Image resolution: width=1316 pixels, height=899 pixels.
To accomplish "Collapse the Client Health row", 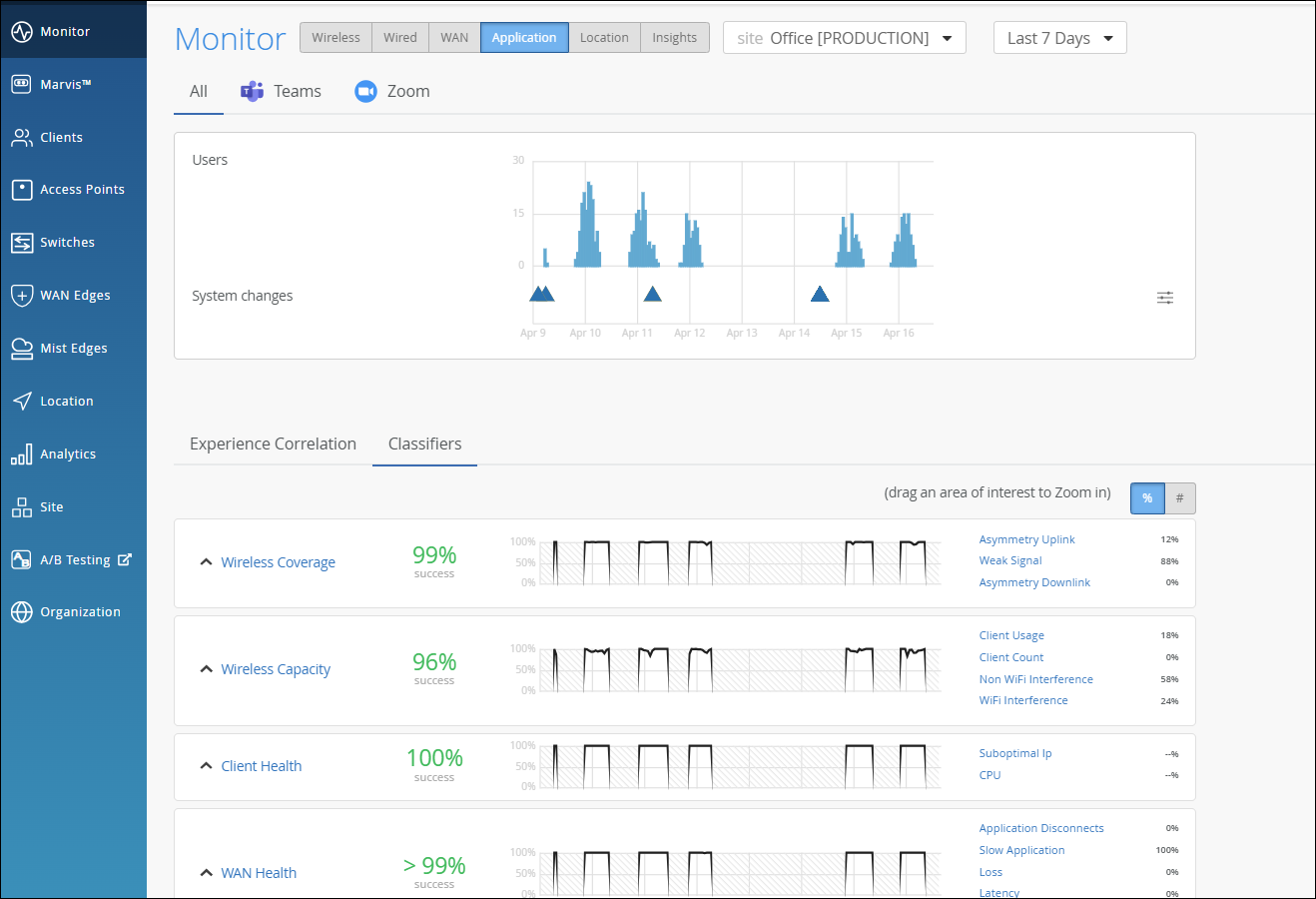I will tap(206, 766).
